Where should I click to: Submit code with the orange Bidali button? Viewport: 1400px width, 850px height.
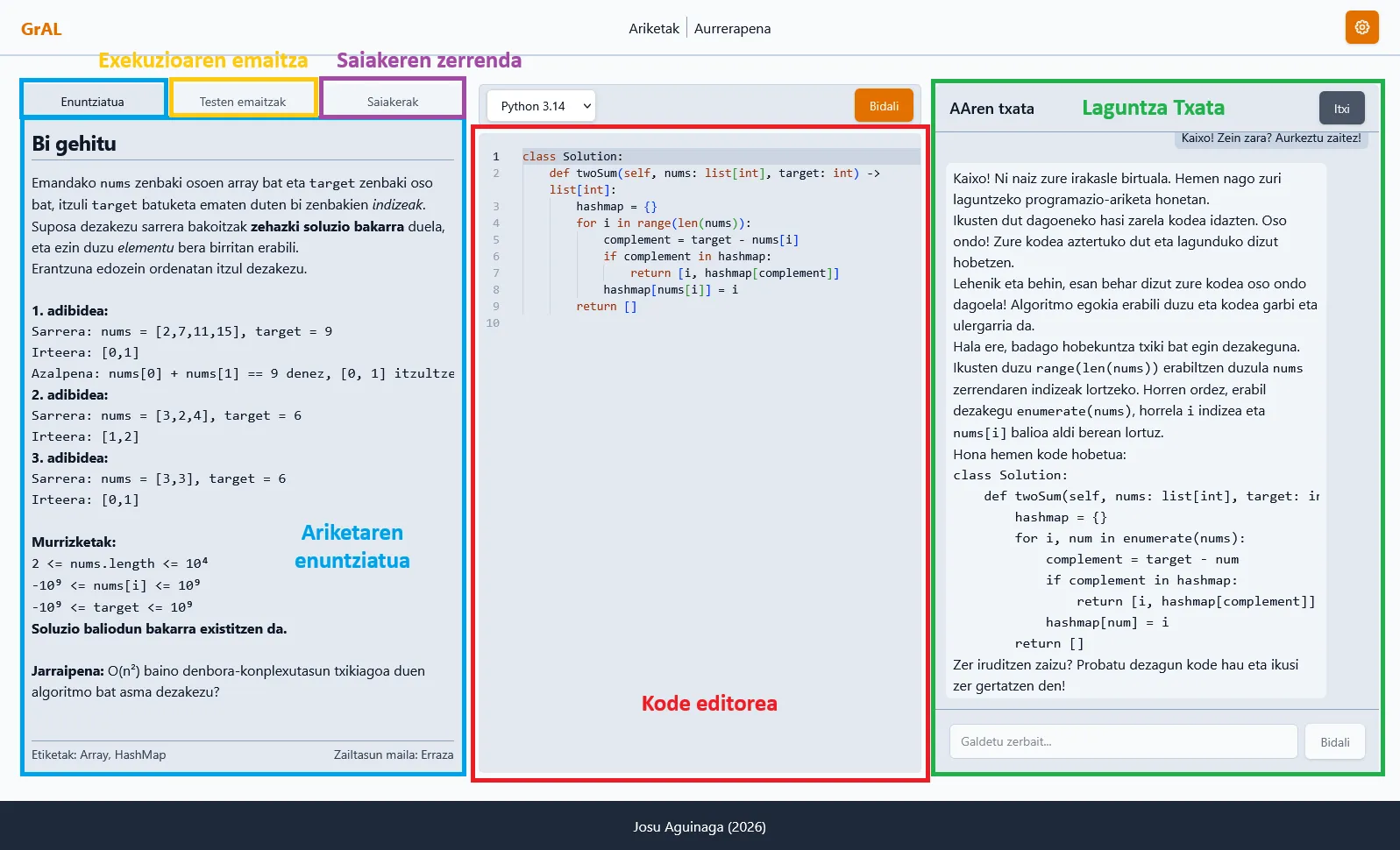point(884,106)
